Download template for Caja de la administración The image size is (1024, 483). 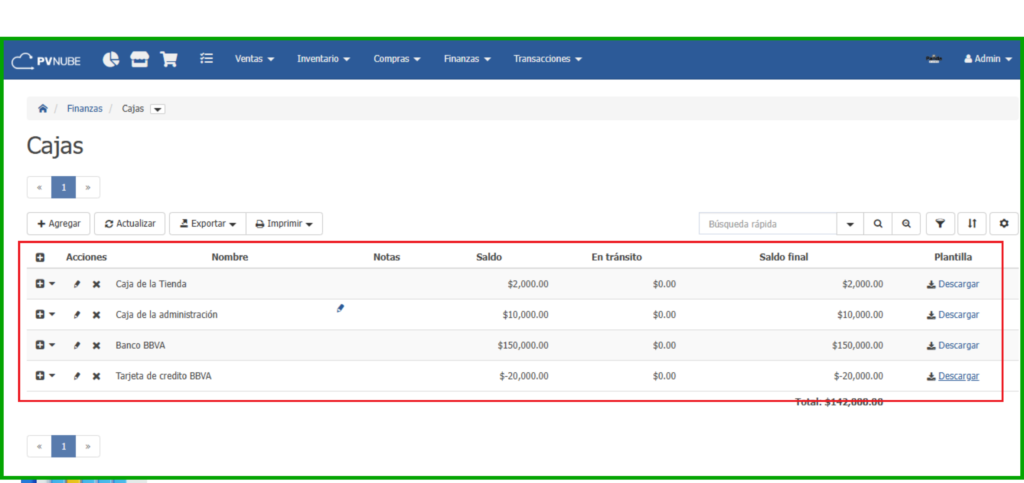coord(952,315)
